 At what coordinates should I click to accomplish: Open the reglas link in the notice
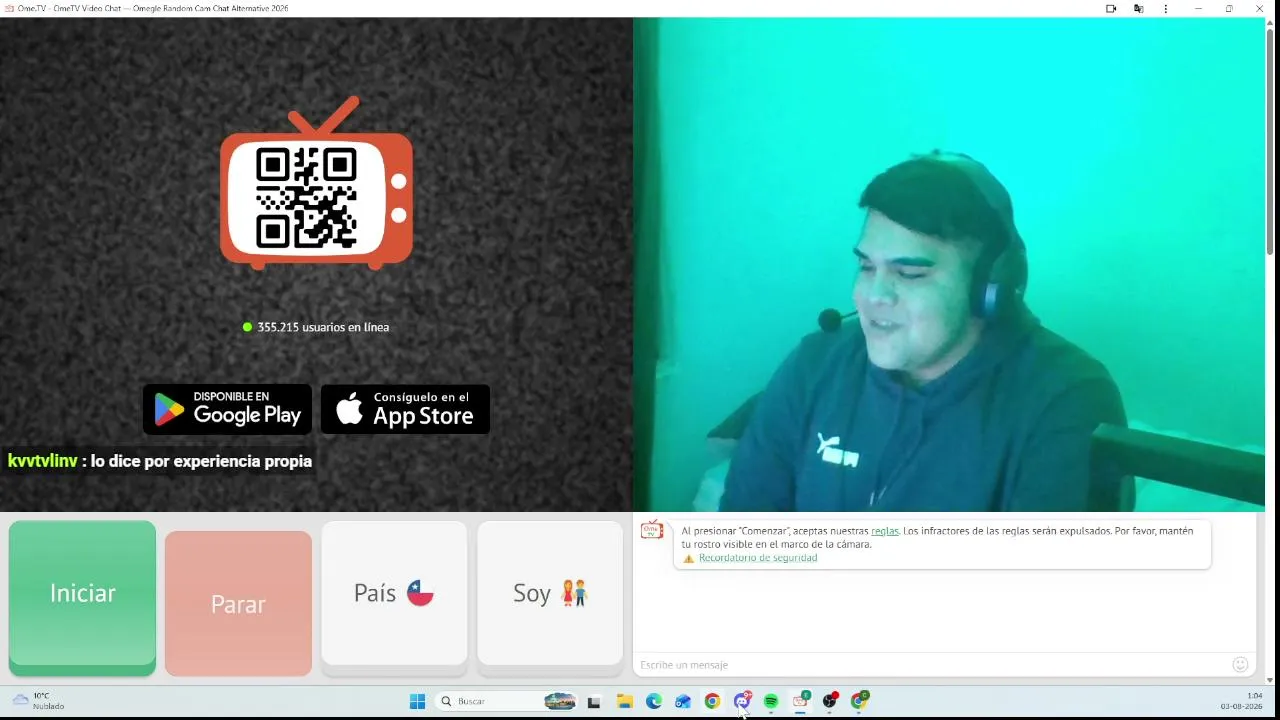[885, 531]
